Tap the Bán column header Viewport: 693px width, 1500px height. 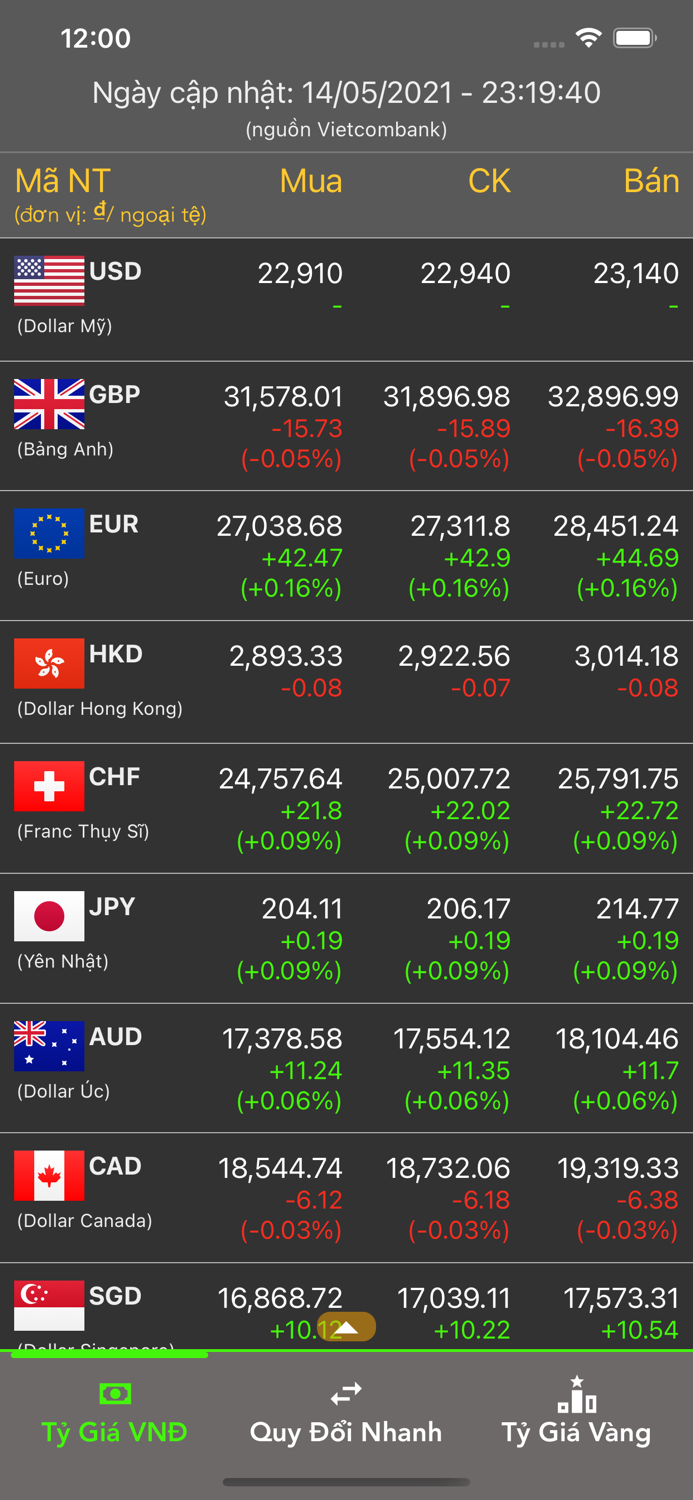click(x=651, y=181)
